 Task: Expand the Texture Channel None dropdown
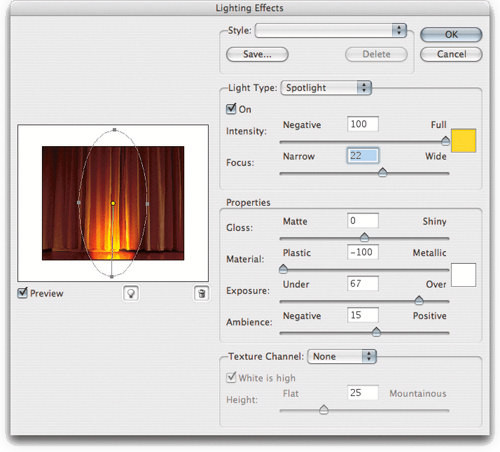point(342,356)
